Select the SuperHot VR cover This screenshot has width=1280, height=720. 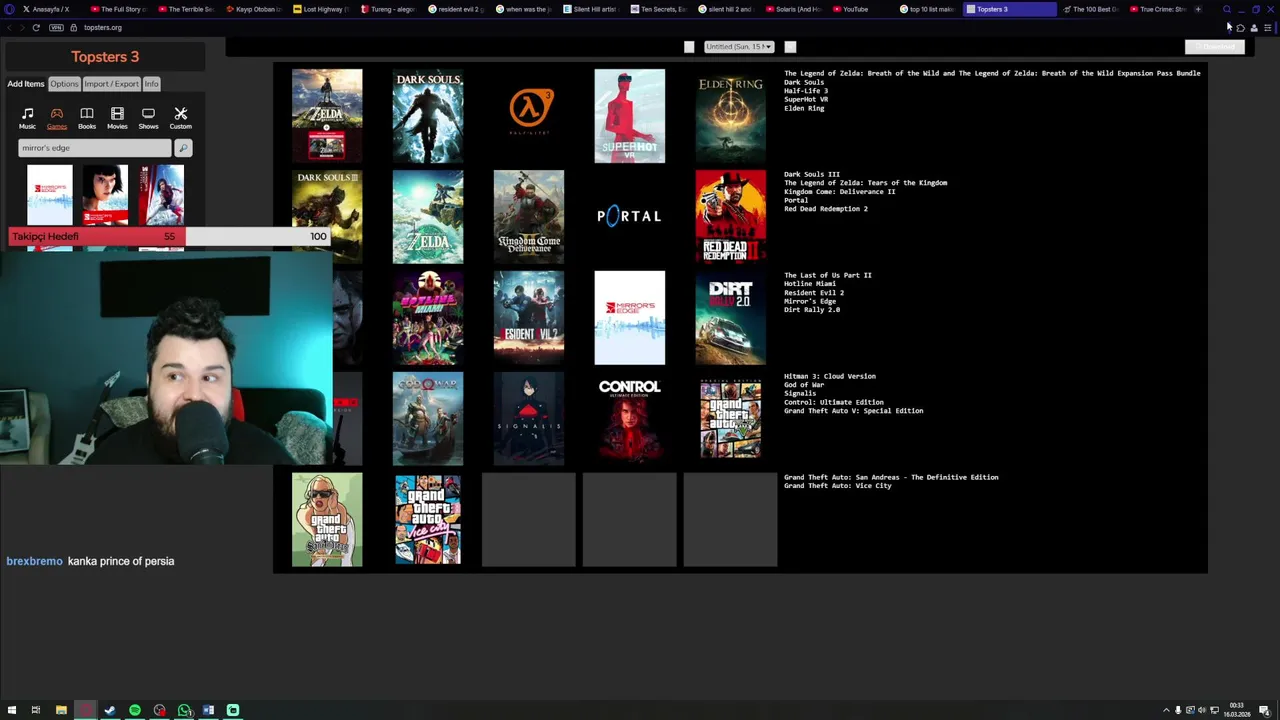coord(629,116)
